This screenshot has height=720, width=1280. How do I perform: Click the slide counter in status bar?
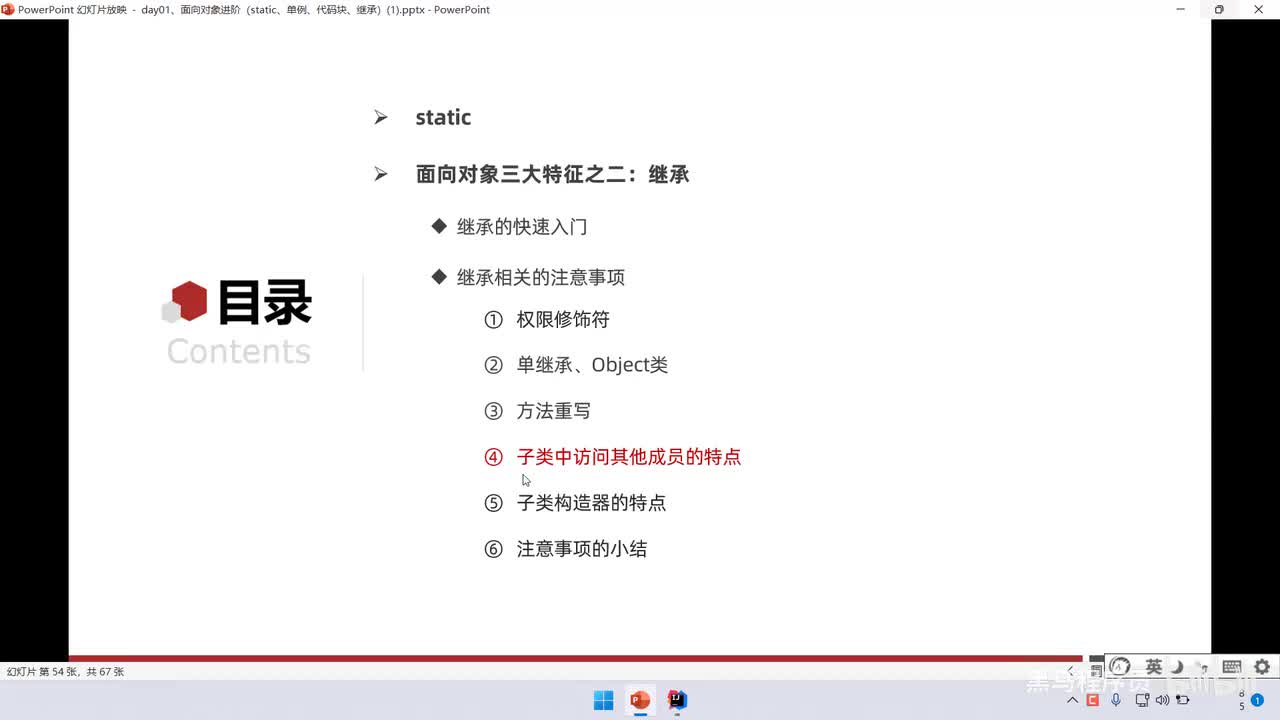click(65, 672)
